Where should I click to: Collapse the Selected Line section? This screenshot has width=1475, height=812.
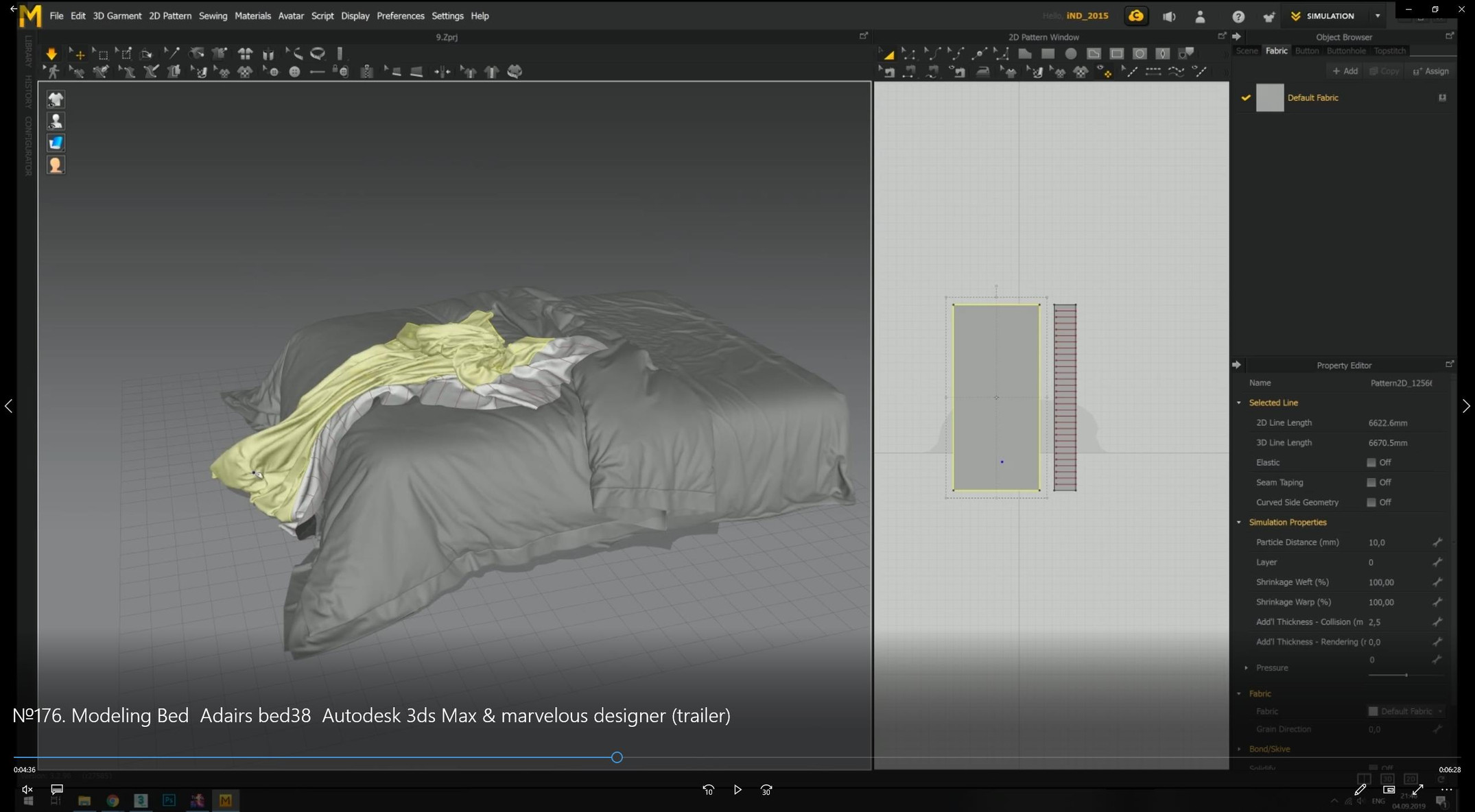(1239, 403)
